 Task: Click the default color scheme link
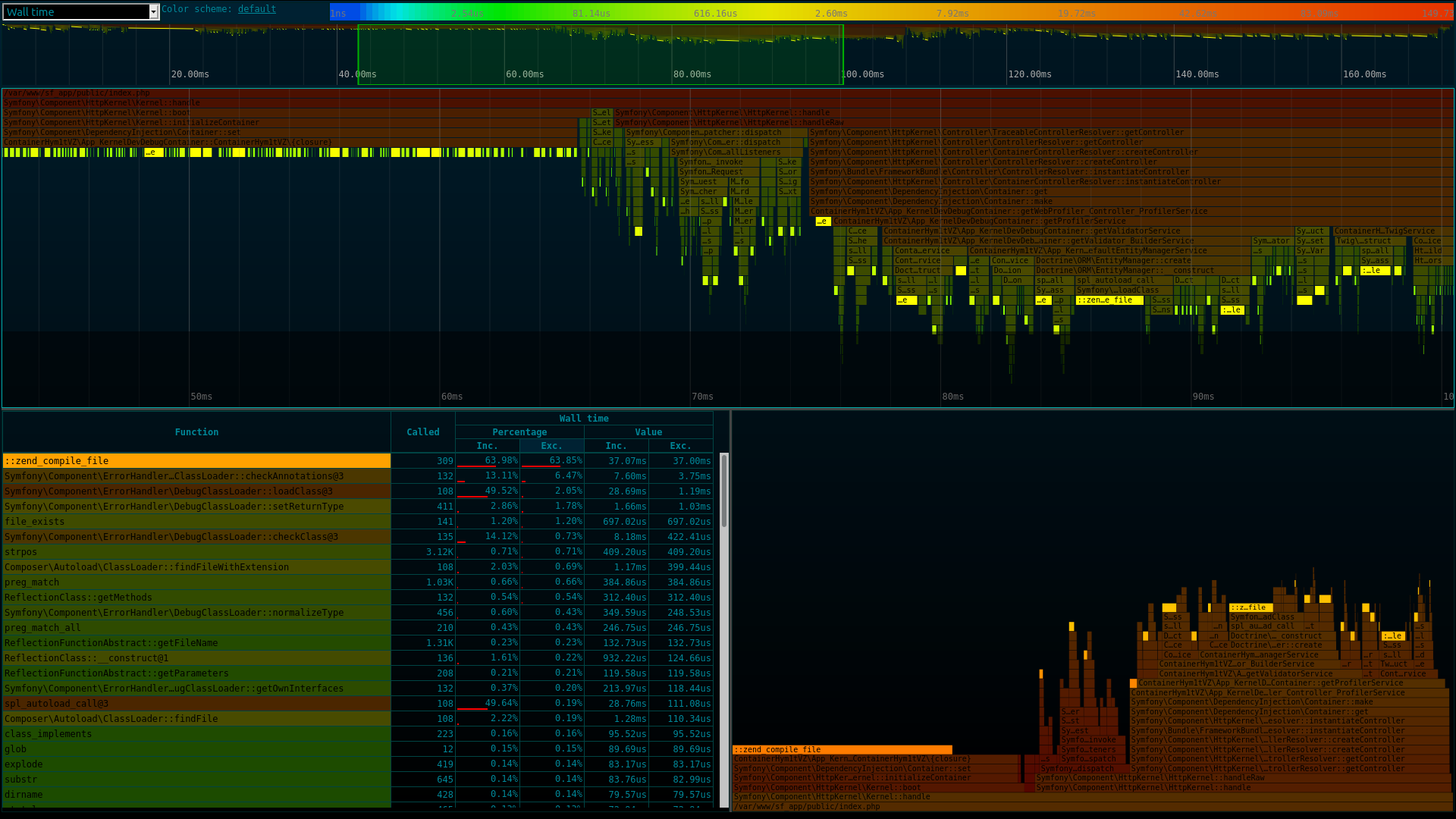click(256, 9)
